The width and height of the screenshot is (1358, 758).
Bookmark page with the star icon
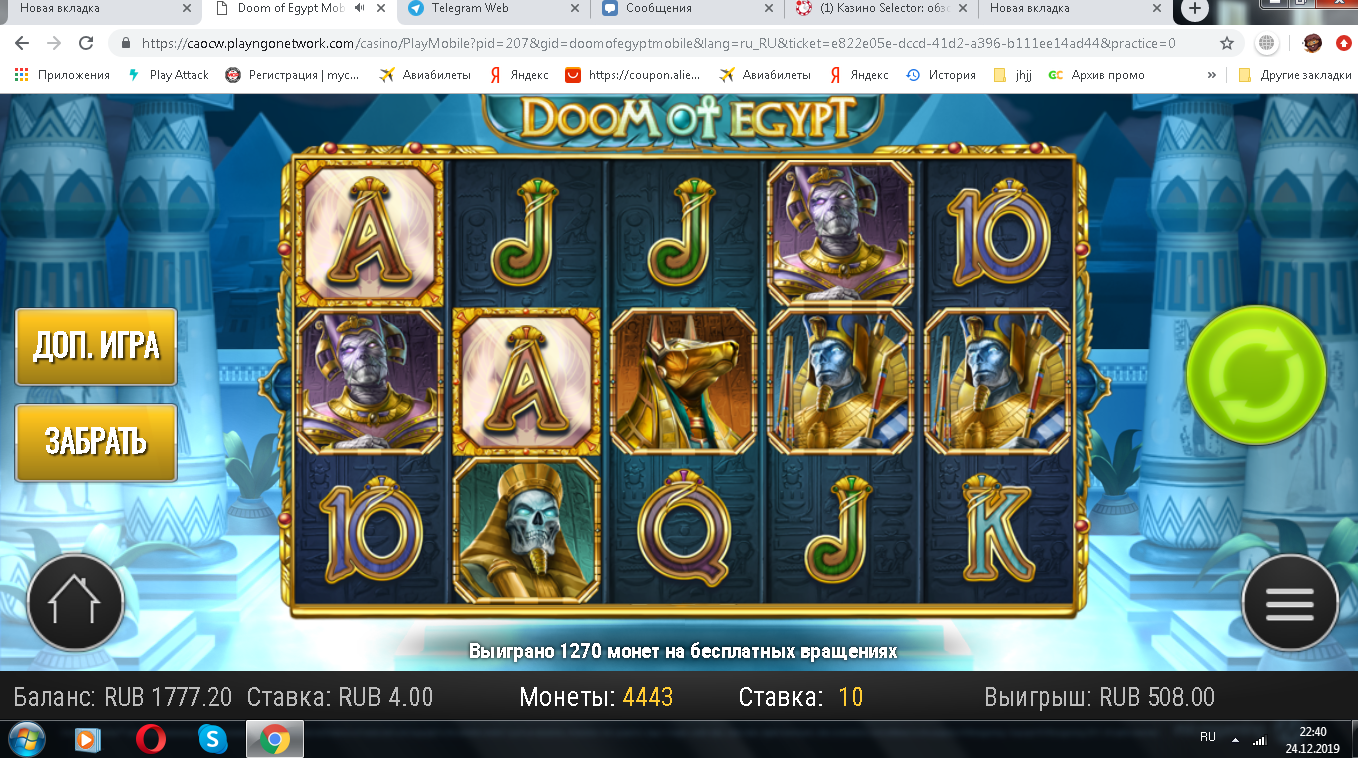coord(1227,43)
